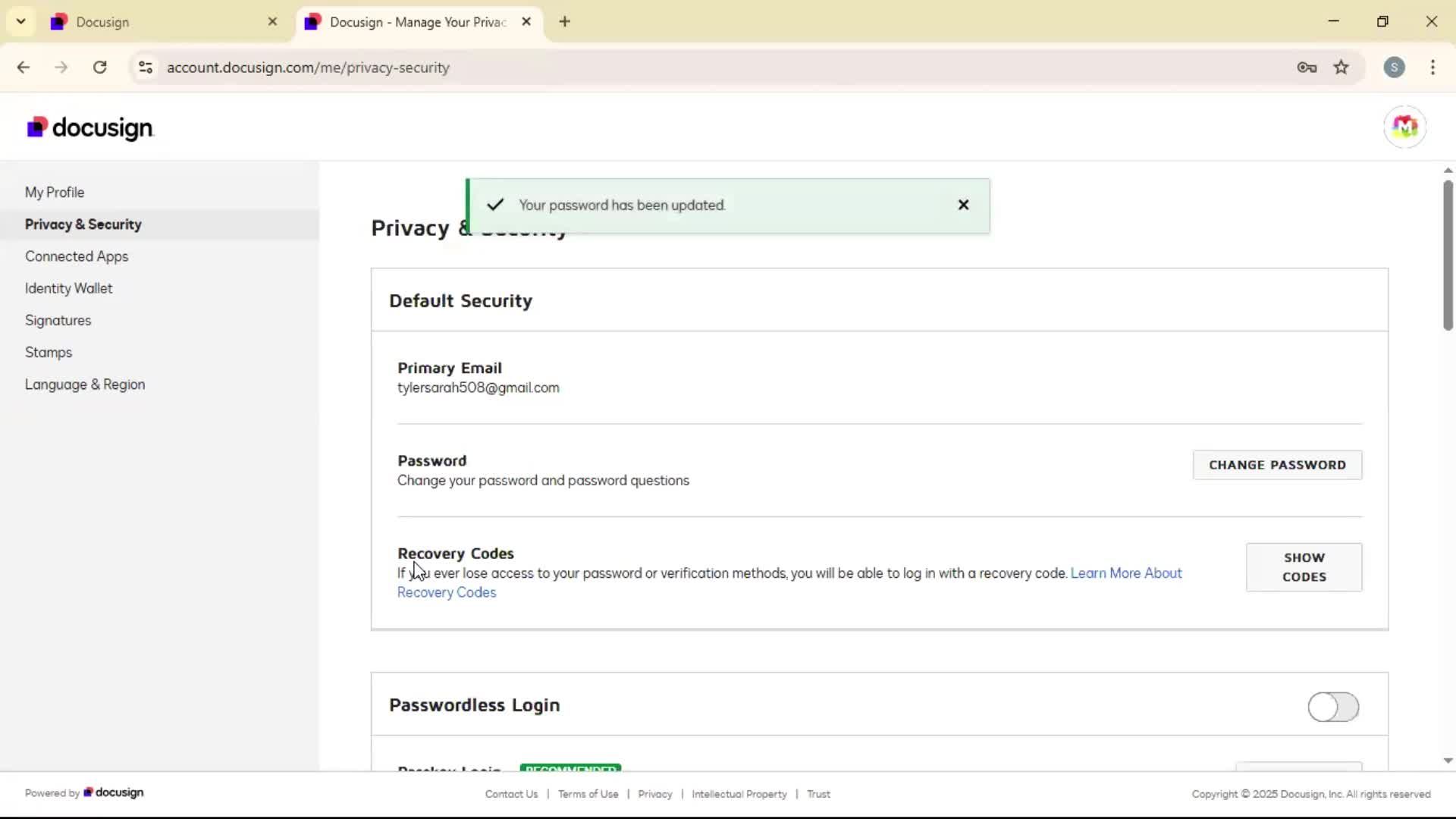The image size is (1456, 819).
Task: Click the Passwordless Login heading
Action: (x=475, y=705)
